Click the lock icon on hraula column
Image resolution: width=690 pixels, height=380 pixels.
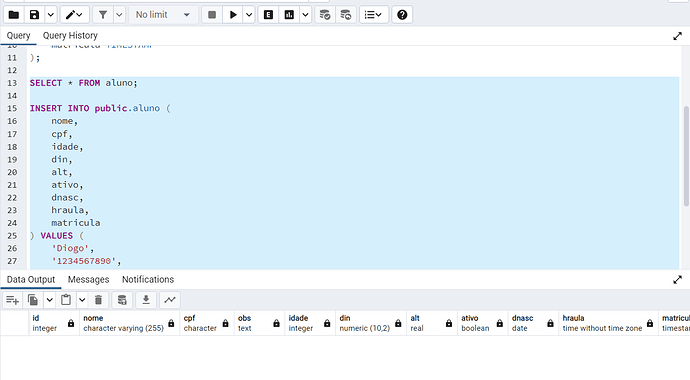click(x=650, y=324)
